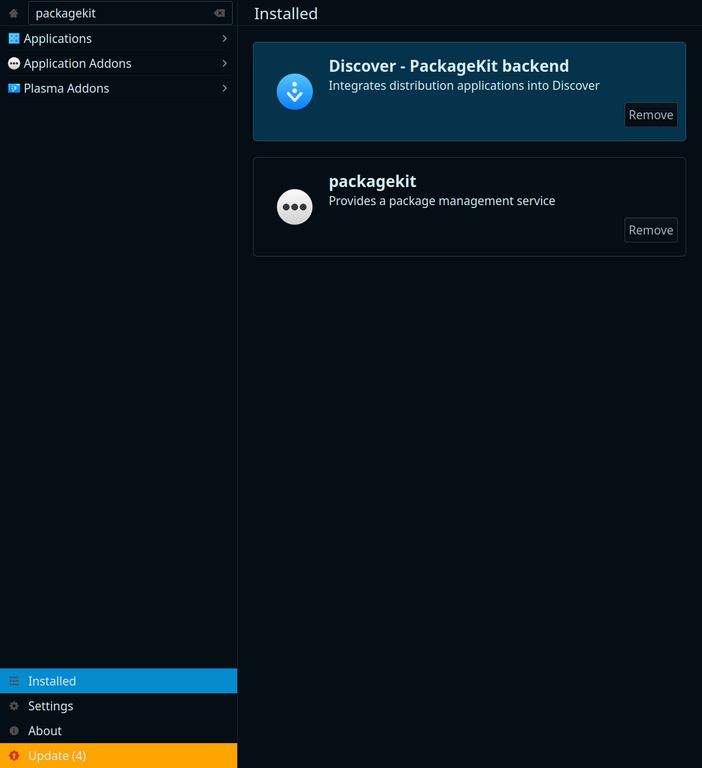Image resolution: width=702 pixels, height=768 pixels.
Task: Open the Update (4) page label
Action: click(x=57, y=756)
